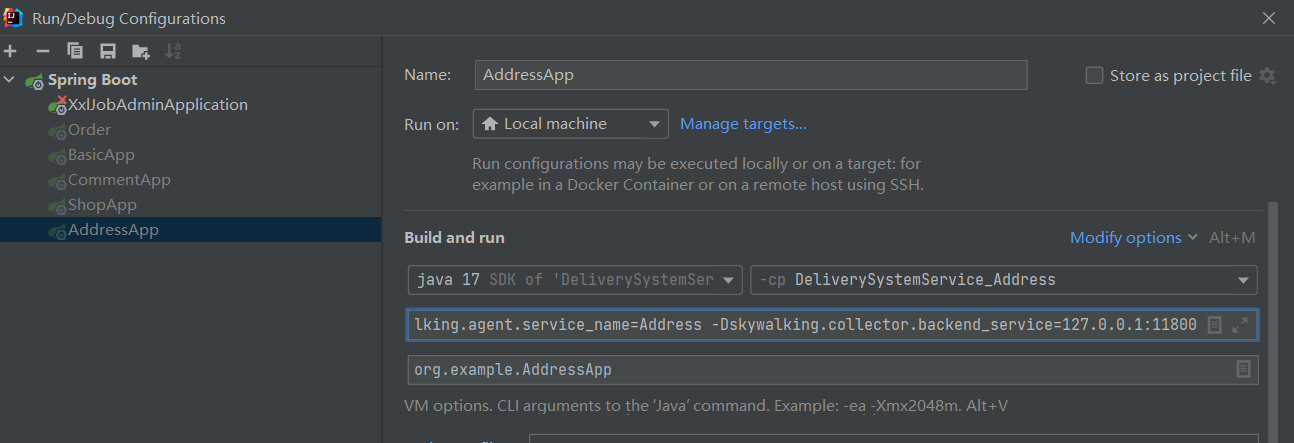Create a new configuration folder
Image resolution: width=1294 pixels, height=443 pixels.
(140, 51)
